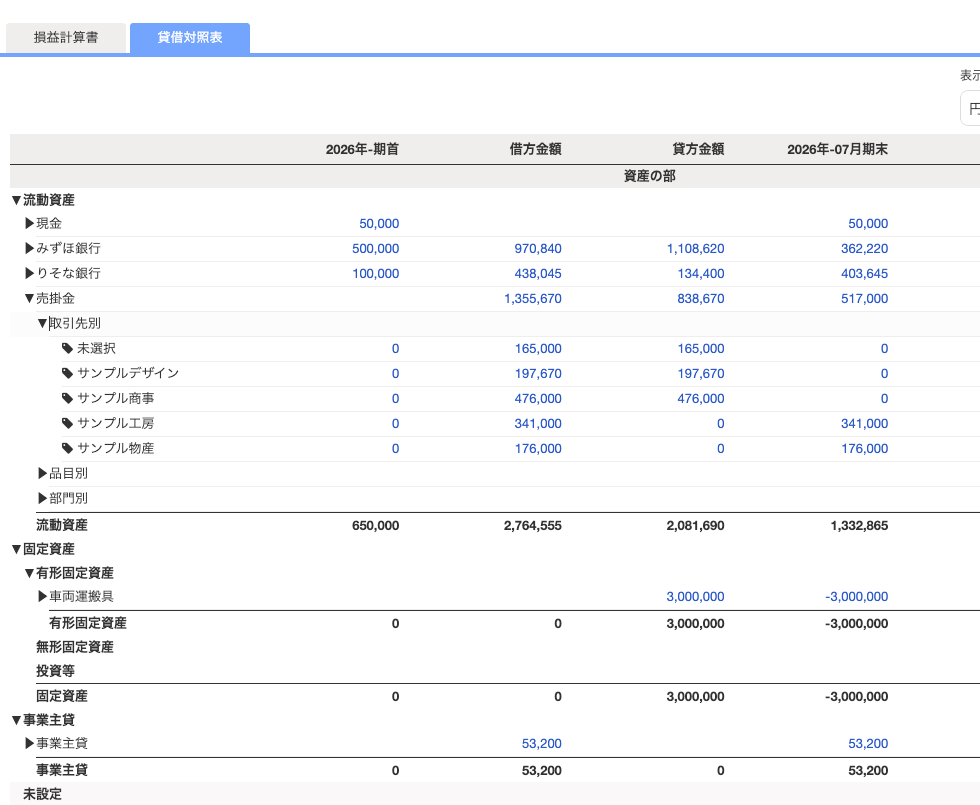Open the display unit dropdown
The height and width of the screenshot is (805, 980).
pos(970,109)
